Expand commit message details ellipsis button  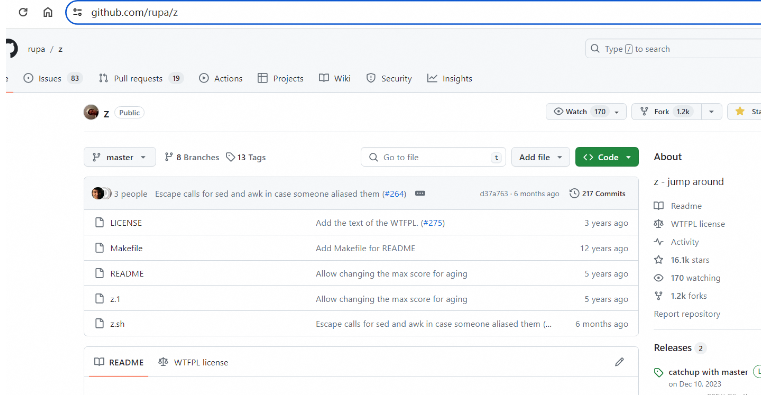(x=420, y=194)
